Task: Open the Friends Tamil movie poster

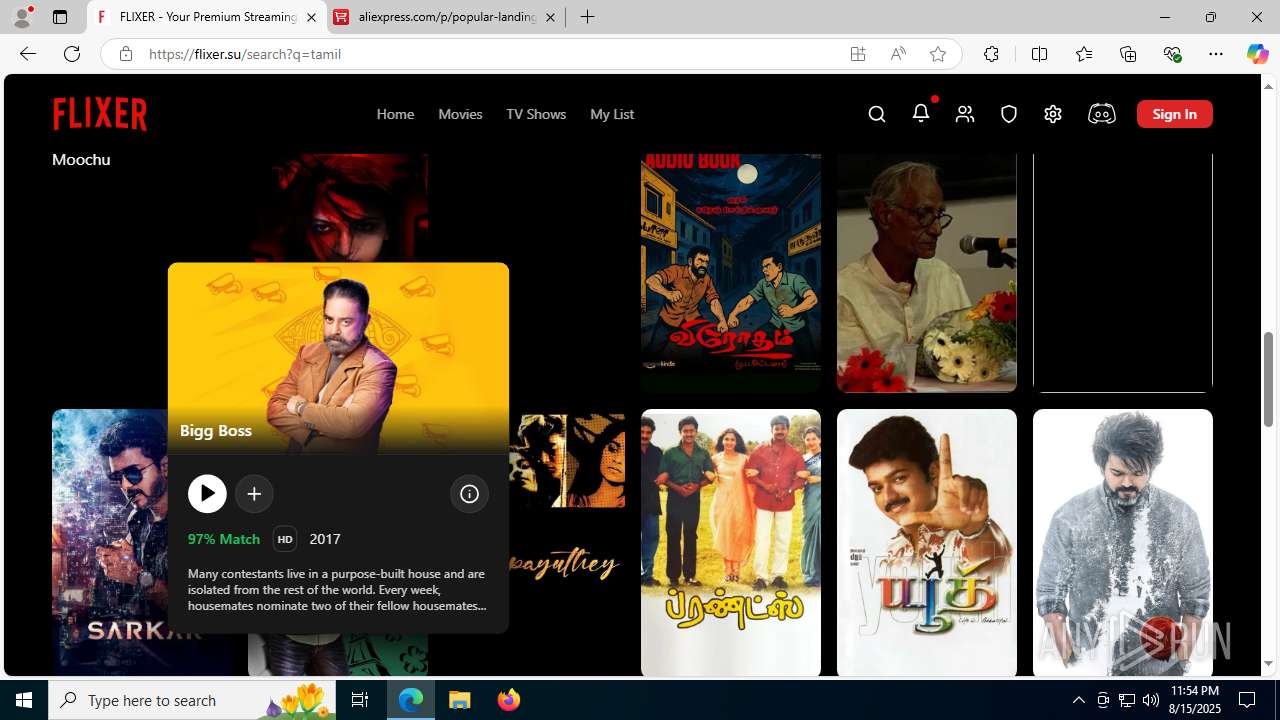Action: (731, 543)
